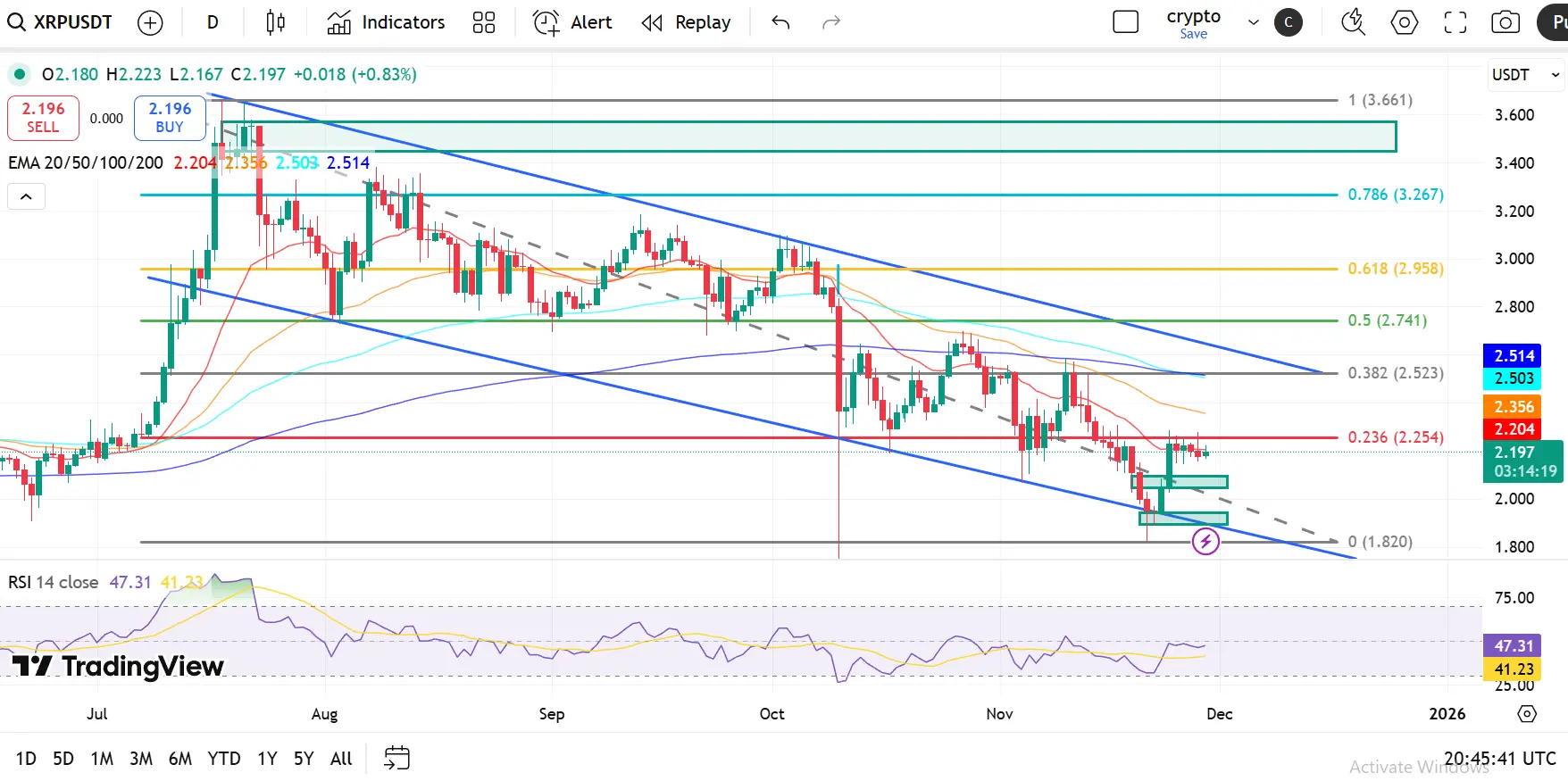The width and height of the screenshot is (1568, 781).
Task: Collapse the indicator legend with arrow
Action: point(26,197)
